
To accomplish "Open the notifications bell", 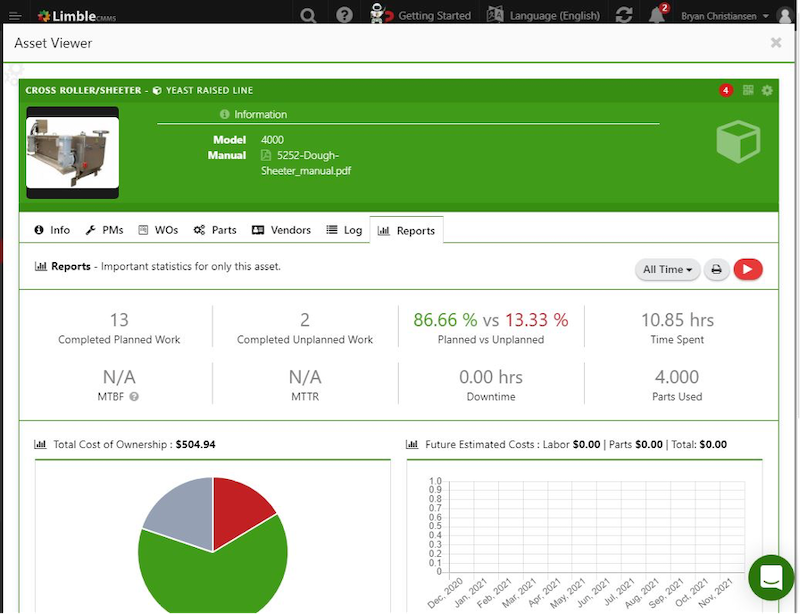I will pos(657,15).
